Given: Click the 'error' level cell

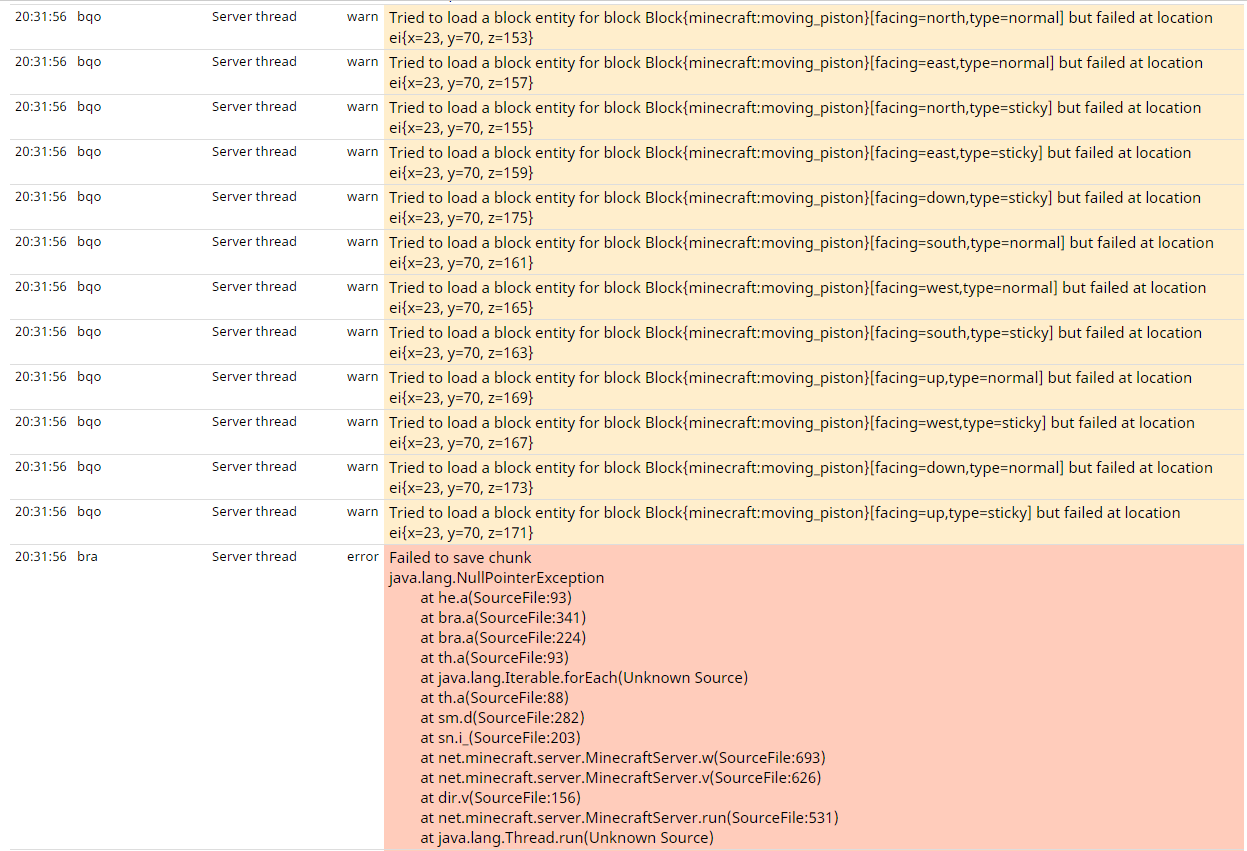Looking at the screenshot, I should coord(363,557).
